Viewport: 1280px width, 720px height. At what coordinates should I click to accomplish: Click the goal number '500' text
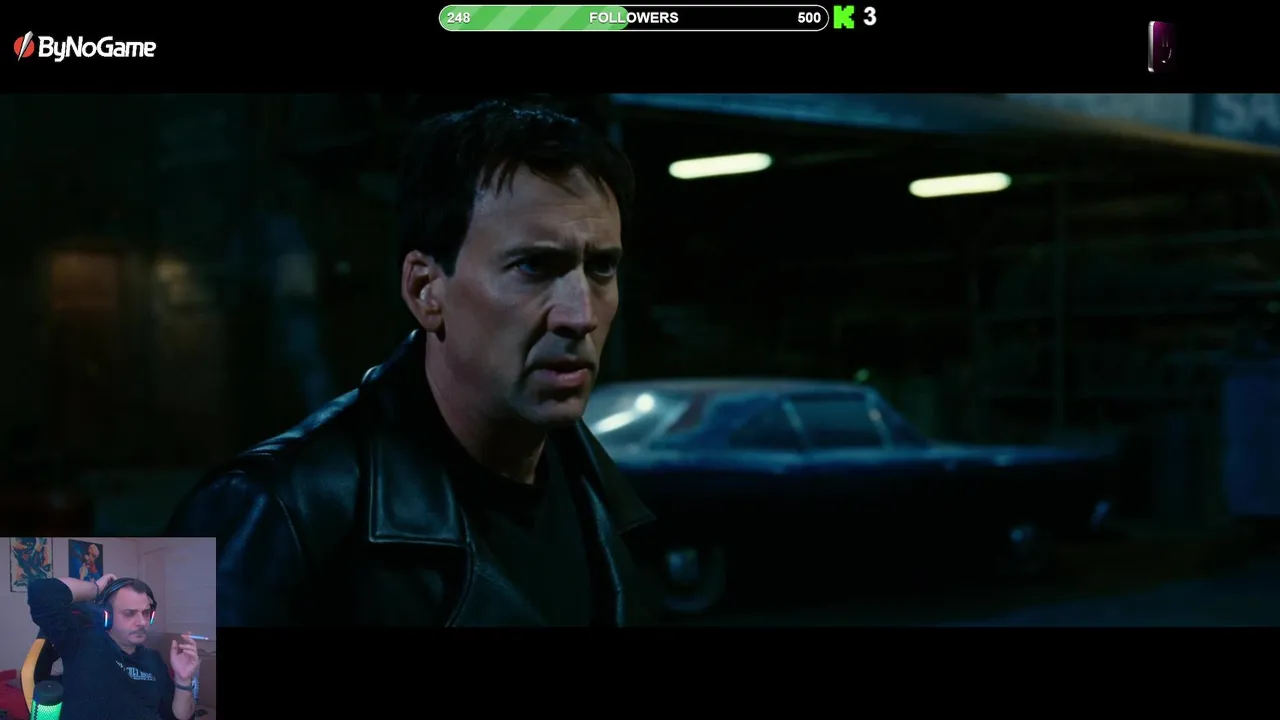coord(809,18)
